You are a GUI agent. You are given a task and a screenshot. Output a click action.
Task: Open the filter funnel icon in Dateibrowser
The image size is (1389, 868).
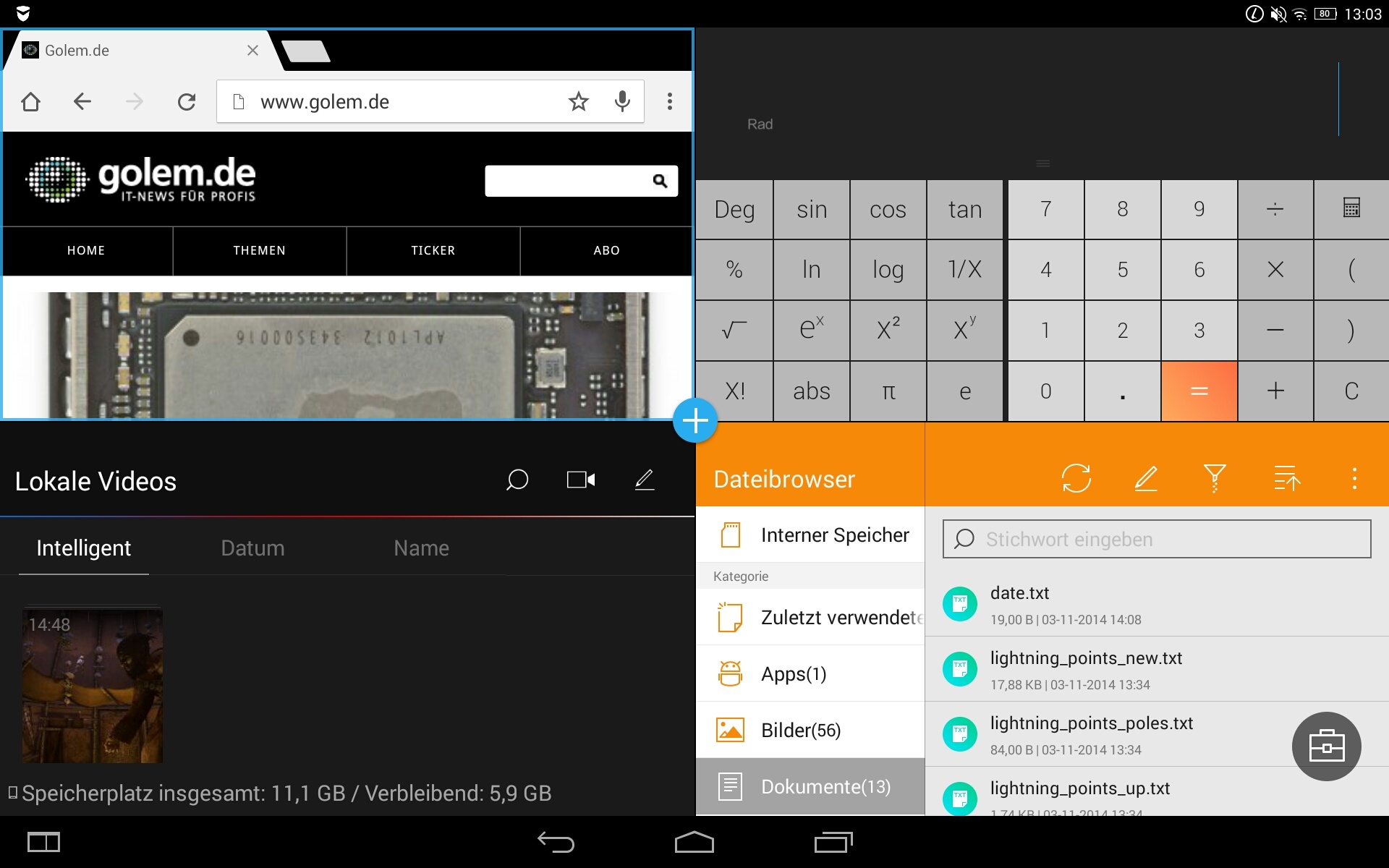(x=1215, y=479)
